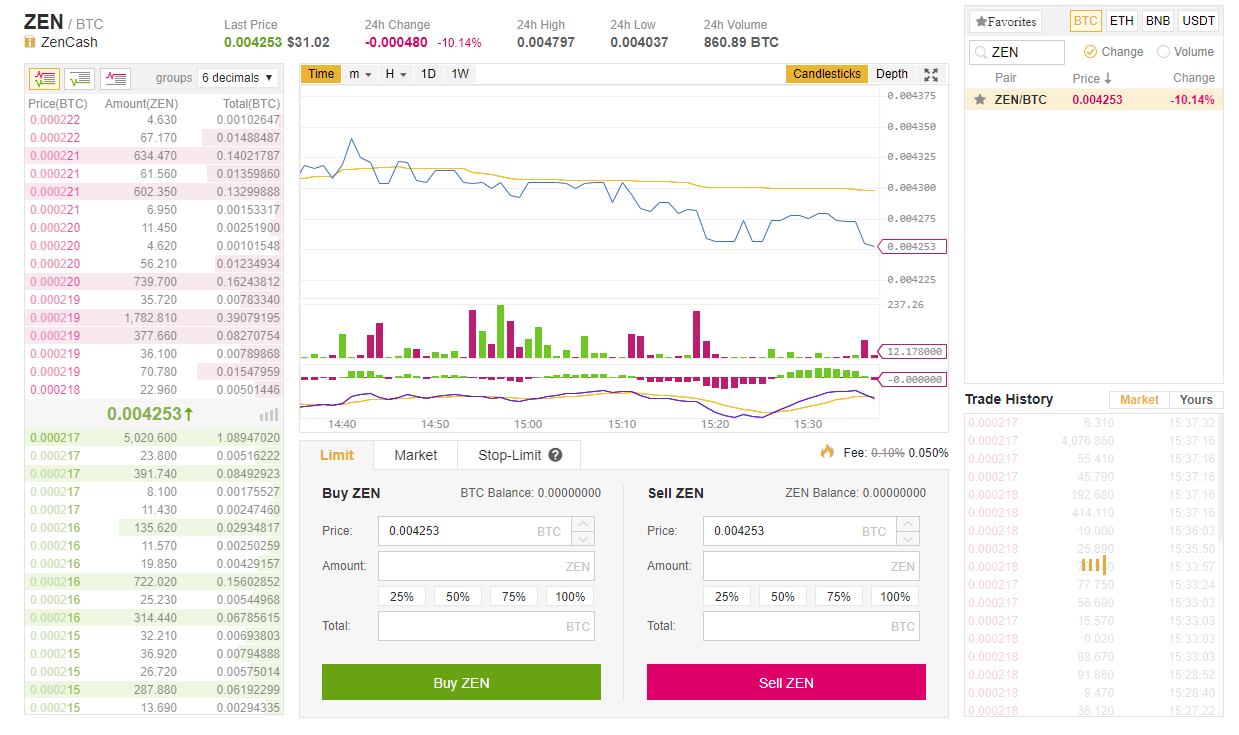
Task: Set buy amount to 50%
Action: pos(458,596)
